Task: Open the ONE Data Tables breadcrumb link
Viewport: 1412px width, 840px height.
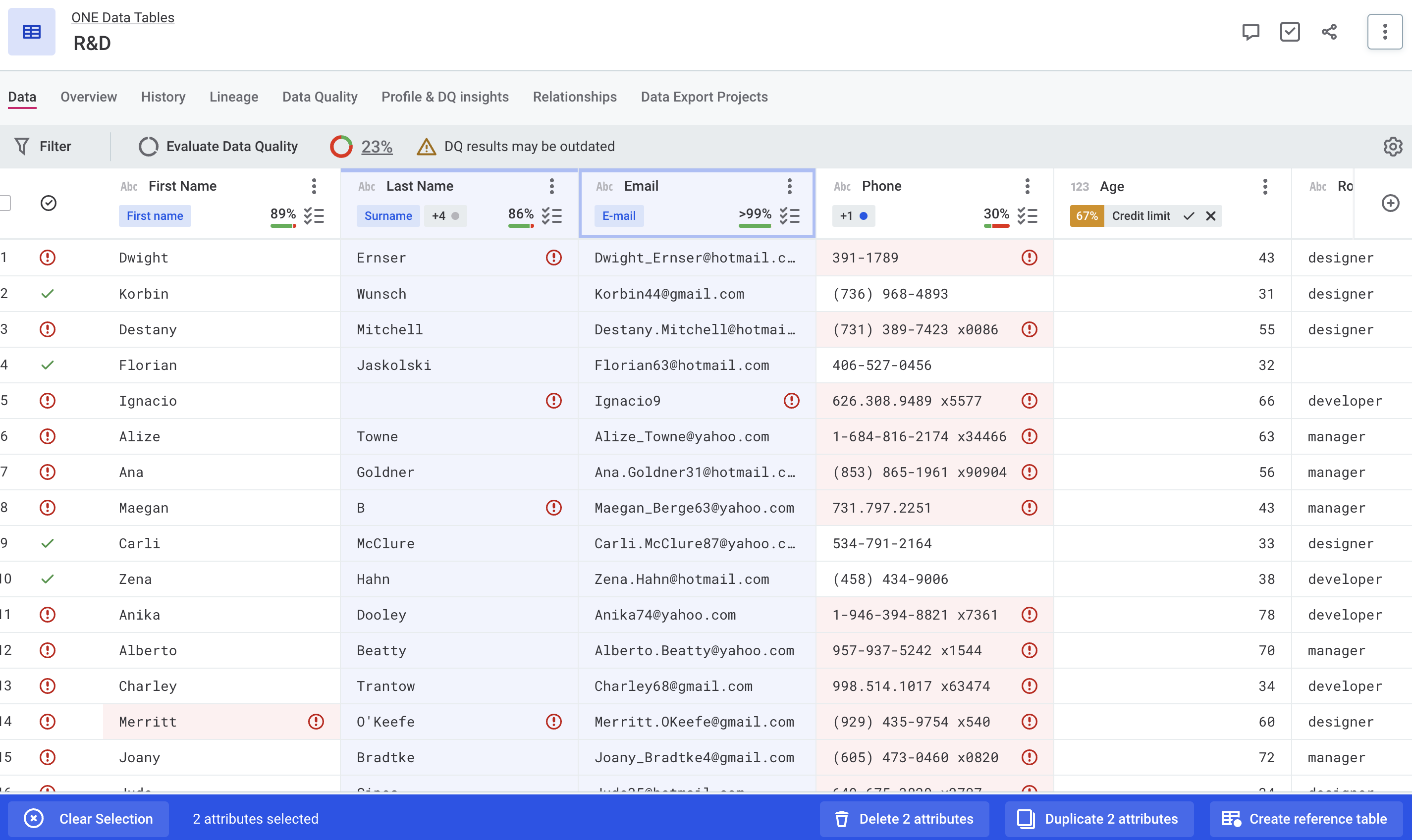Action: (122, 17)
